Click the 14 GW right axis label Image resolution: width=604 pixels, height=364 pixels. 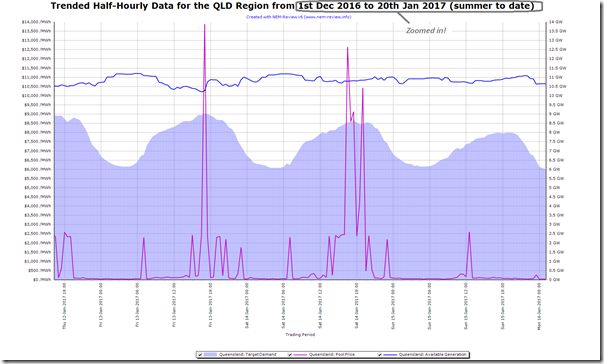click(554, 22)
